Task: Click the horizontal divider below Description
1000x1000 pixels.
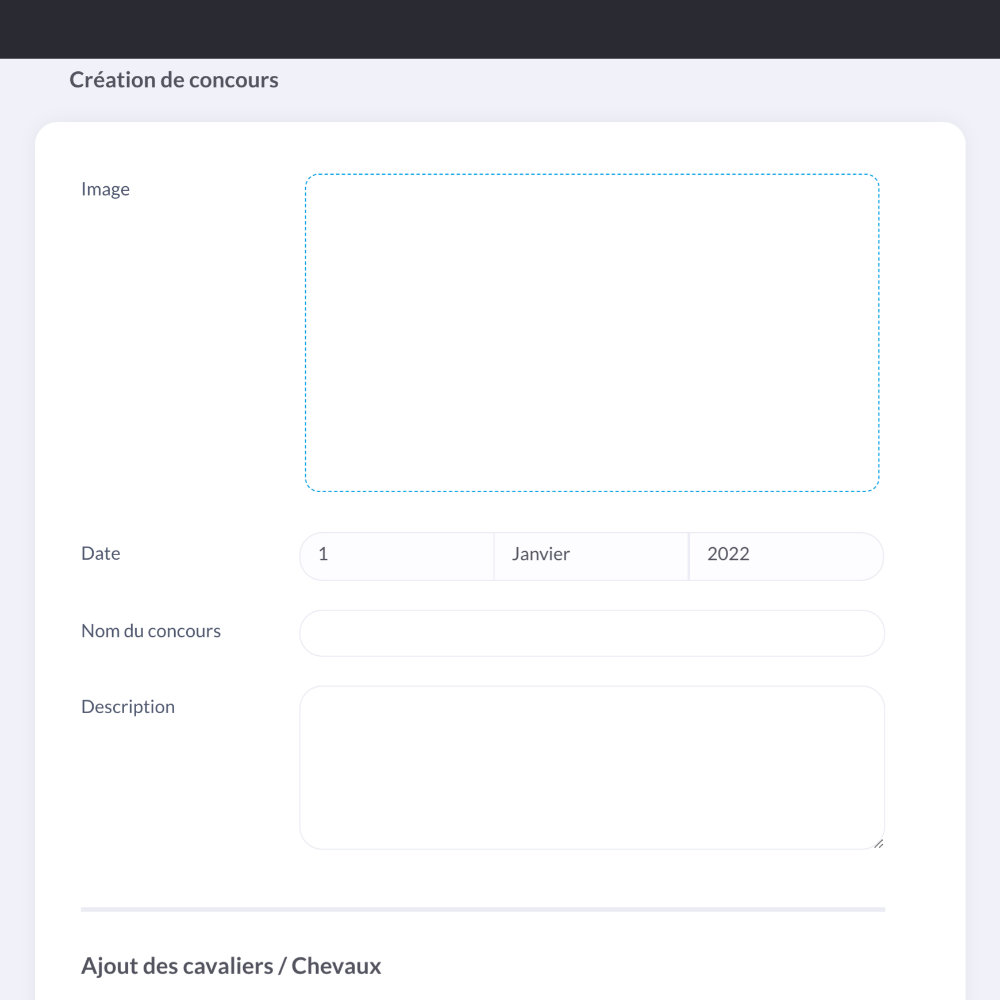Action: [x=483, y=909]
